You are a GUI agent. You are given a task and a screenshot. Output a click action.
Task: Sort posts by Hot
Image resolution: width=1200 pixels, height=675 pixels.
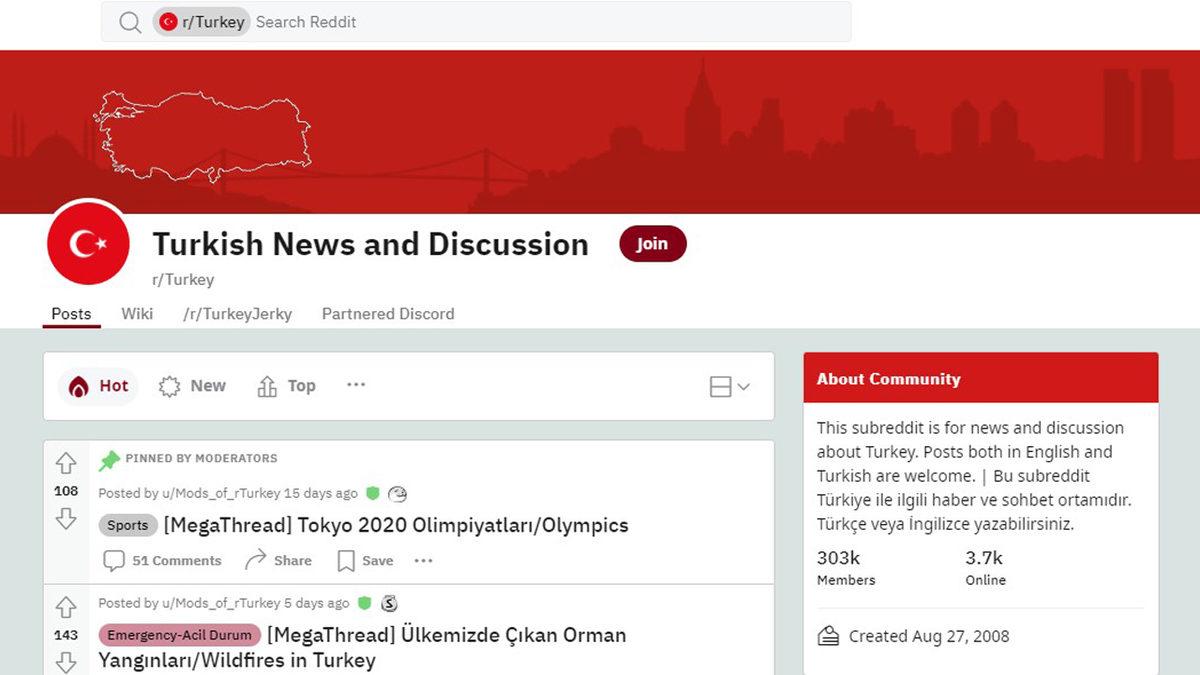[x=99, y=386]
